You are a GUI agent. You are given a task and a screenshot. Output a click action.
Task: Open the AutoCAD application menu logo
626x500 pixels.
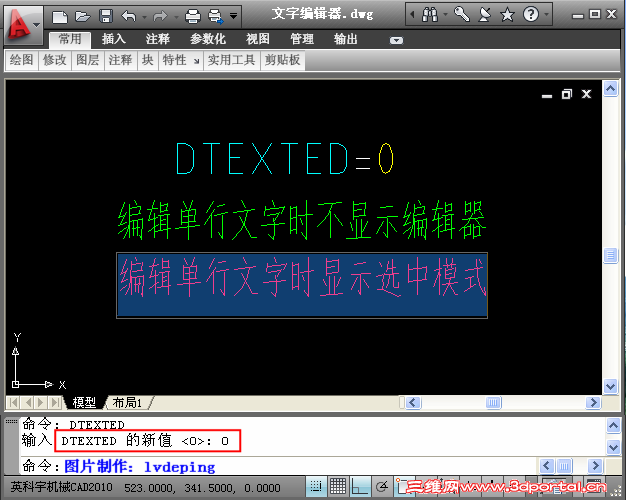(22, 25)
